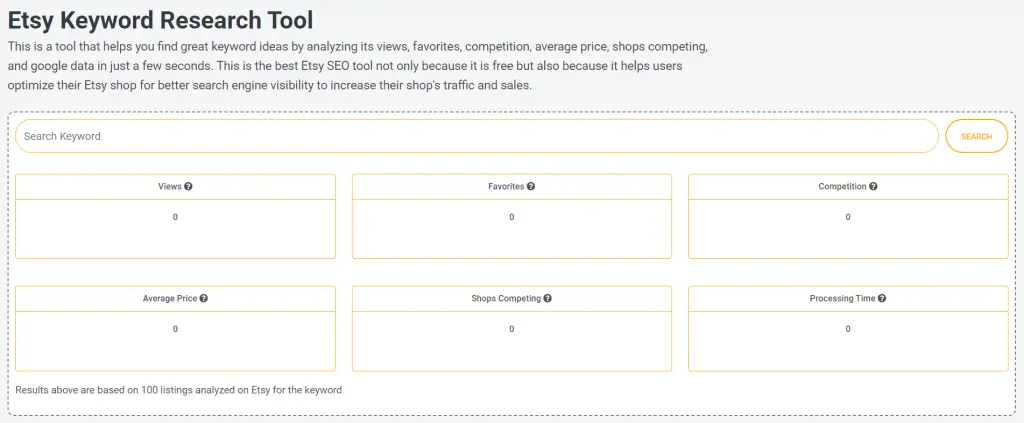Image resolution: width=1024 pixels, height=423 pixels.
Task: Click the Processing Time value 0
Action: point(848,329)
